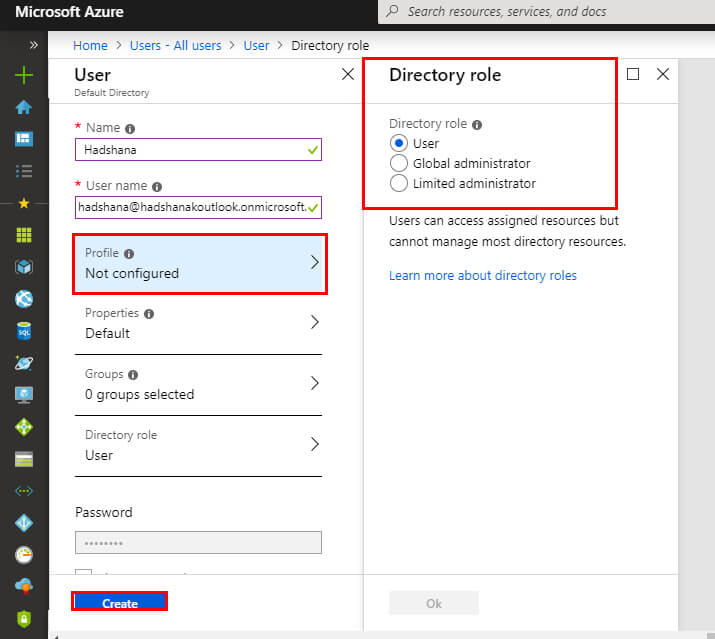Click the Directory role breadcrumb text

pyautogui.click(x=330, y=46)
